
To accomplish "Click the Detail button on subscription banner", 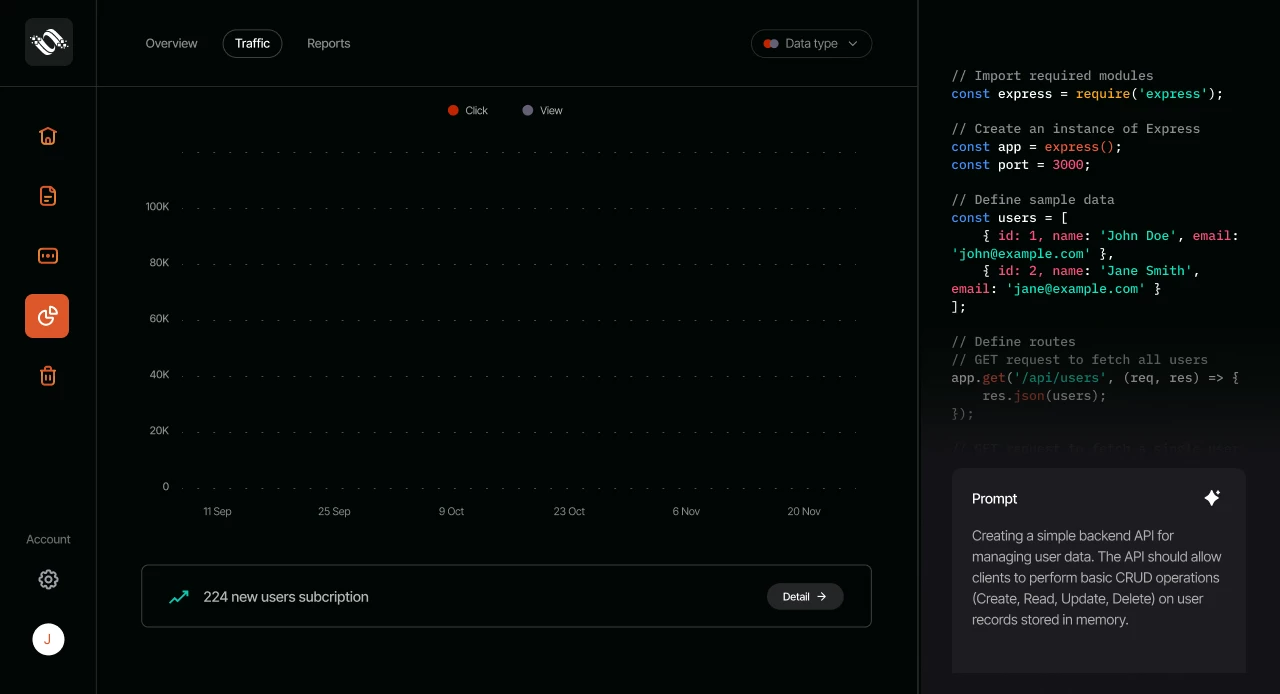I will pyautogui.click(x=805, y=596).
